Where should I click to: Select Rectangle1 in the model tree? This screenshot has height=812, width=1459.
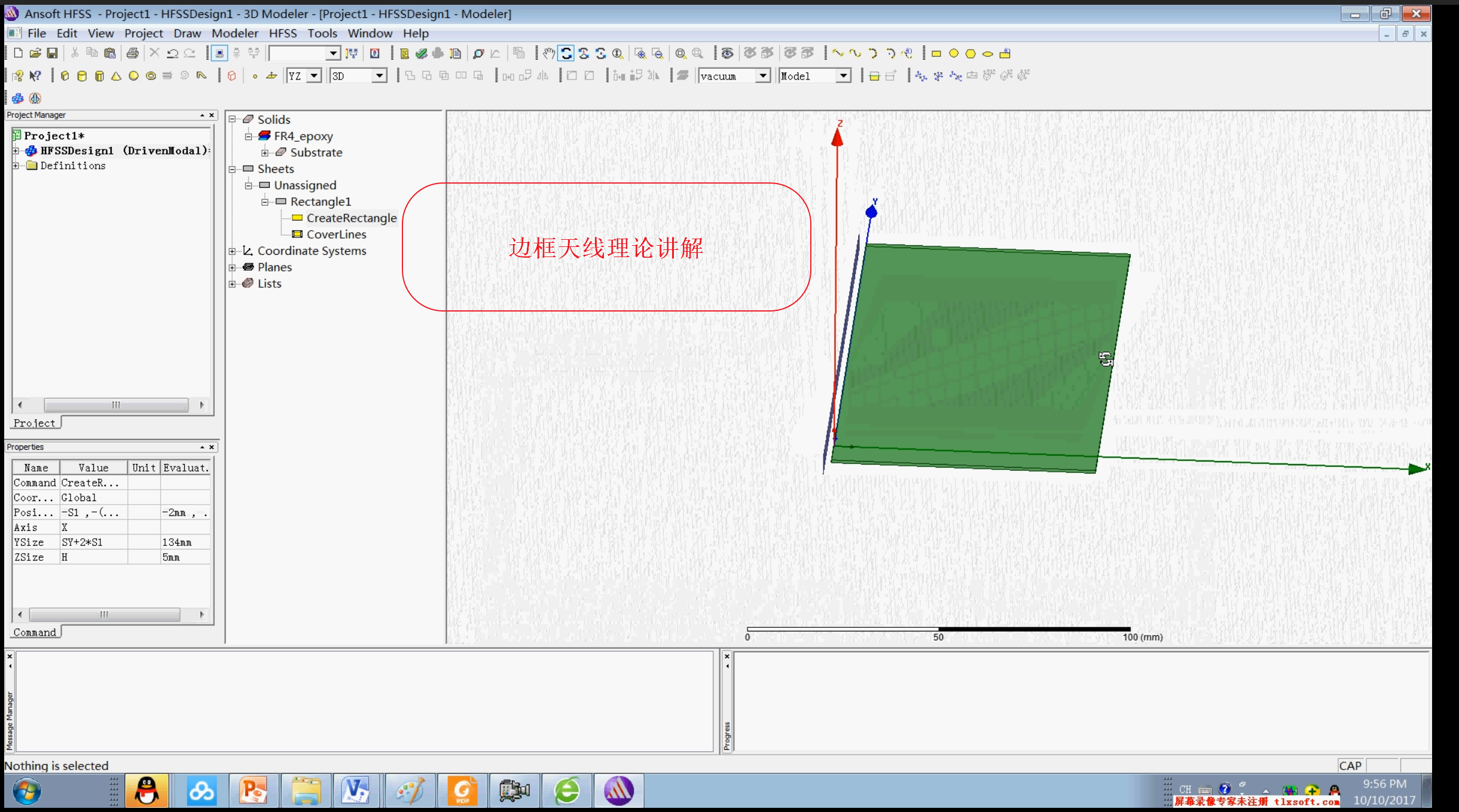pyautogui.click(x=321, y=202)
